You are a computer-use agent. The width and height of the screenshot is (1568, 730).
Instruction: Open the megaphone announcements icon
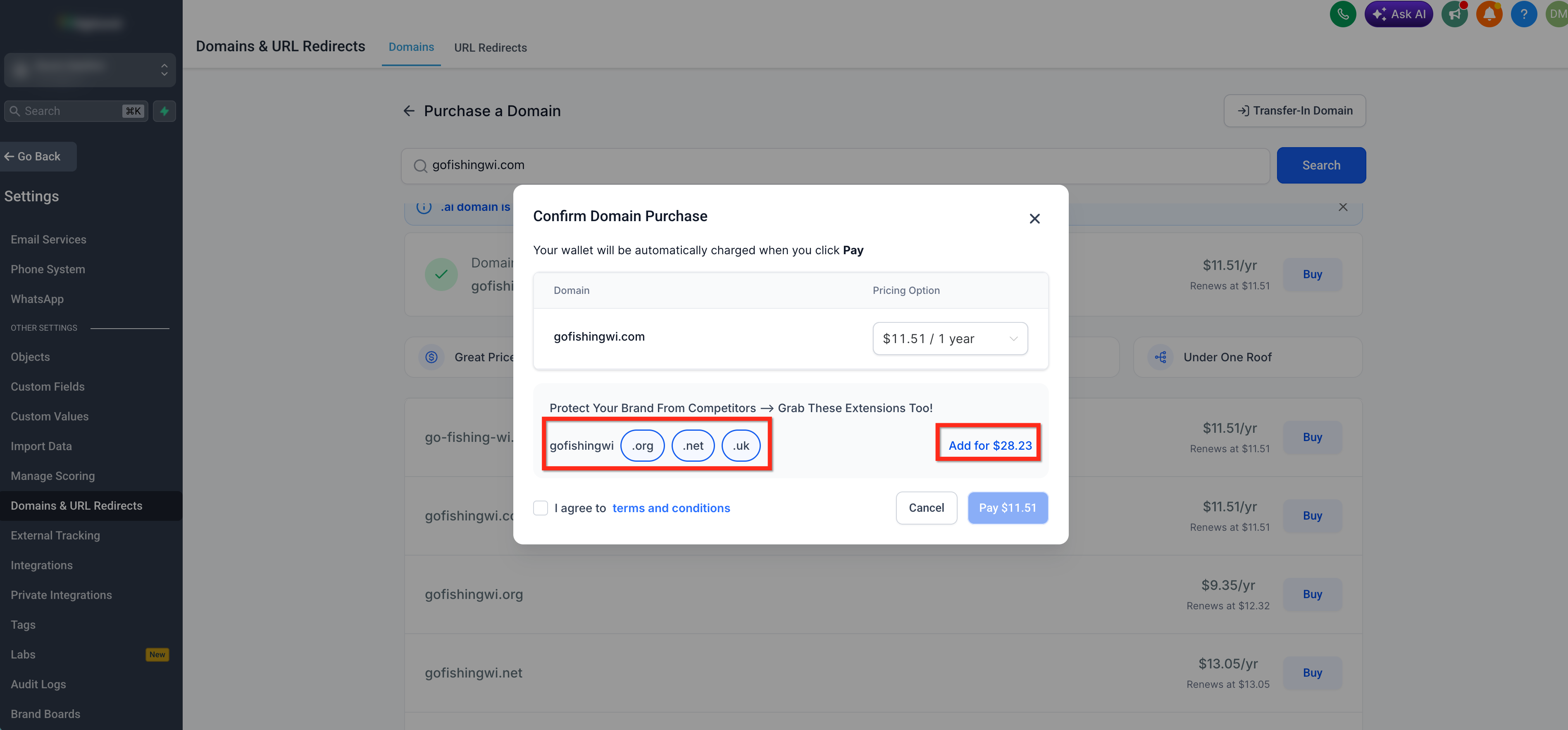(x=1454, y=13)
